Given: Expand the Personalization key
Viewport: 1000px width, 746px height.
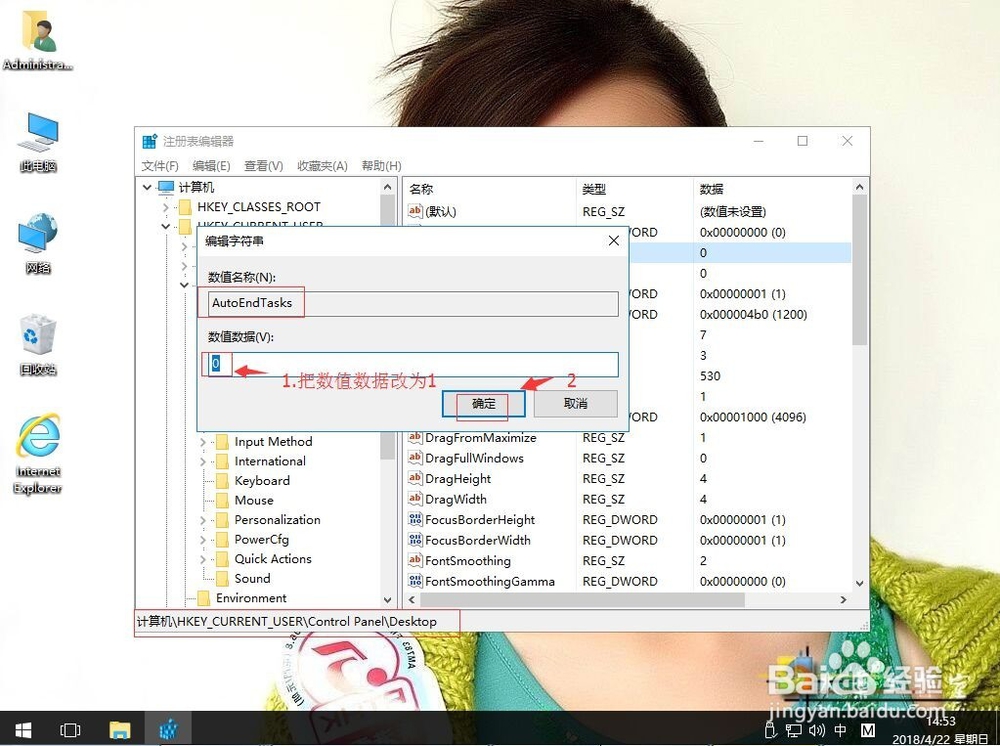Looking at the screenshot, I should click(203, 520).
